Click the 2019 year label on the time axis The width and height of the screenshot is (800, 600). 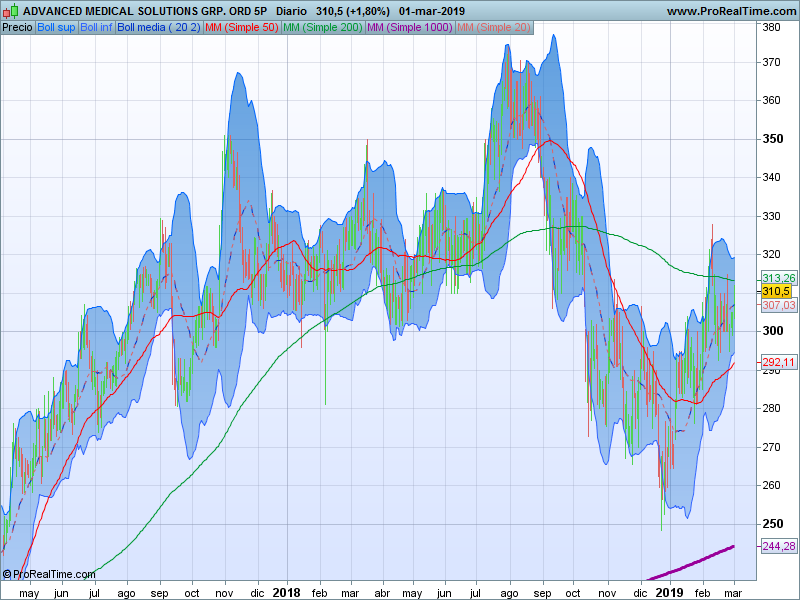669,592
